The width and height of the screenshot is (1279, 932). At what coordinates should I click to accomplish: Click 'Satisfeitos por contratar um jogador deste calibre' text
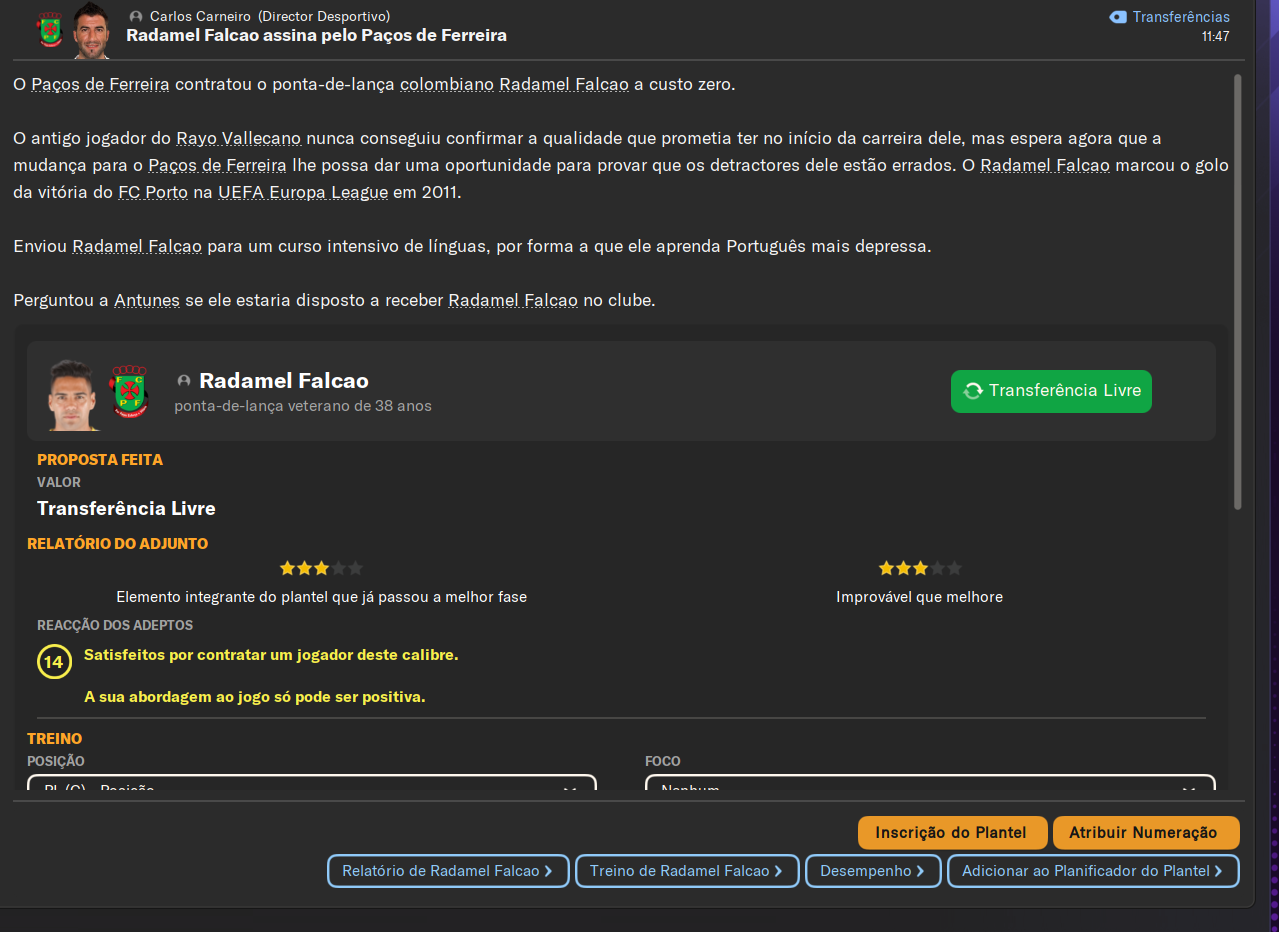click(271, 655)
